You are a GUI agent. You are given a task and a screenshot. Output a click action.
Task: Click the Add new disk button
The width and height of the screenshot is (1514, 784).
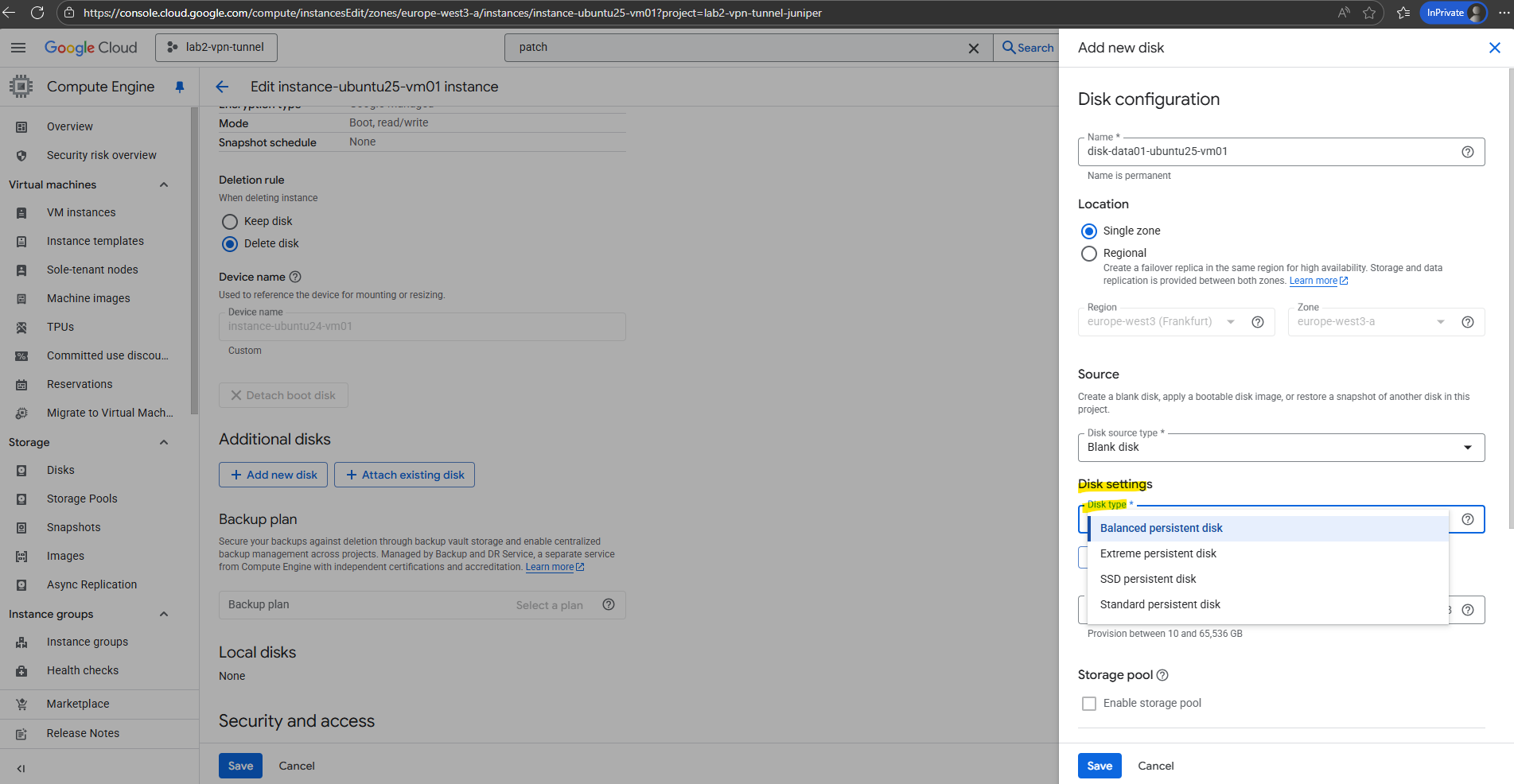(x=273, y=475)
